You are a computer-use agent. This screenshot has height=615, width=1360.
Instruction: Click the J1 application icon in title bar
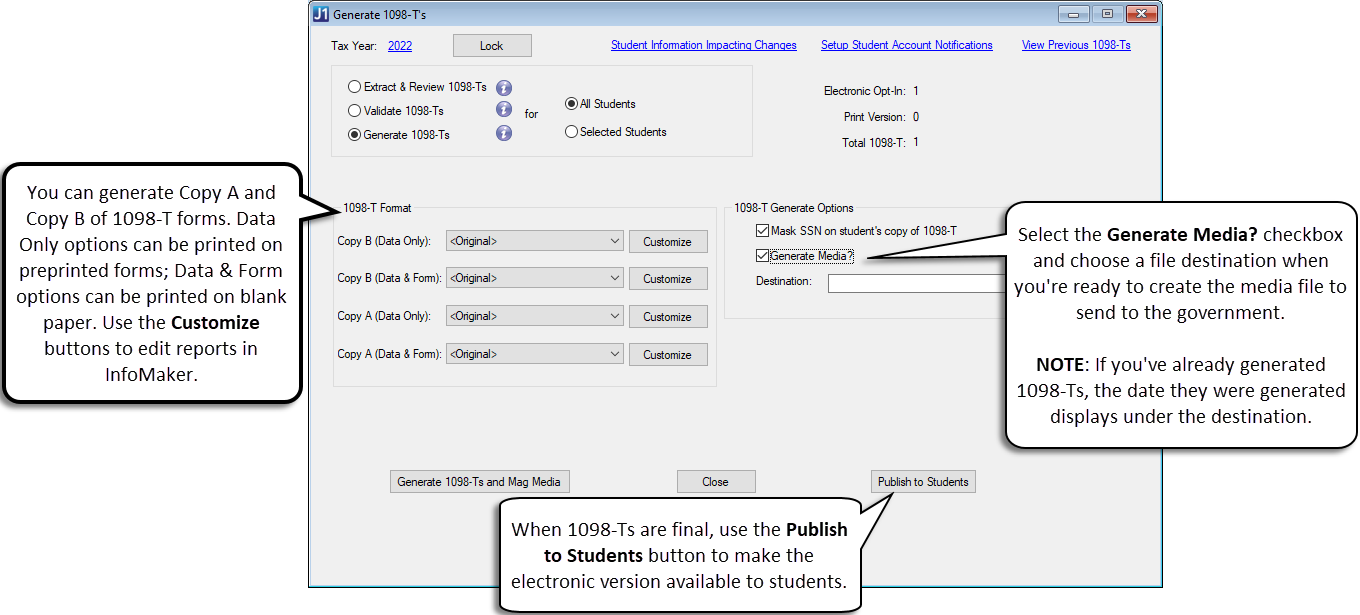click(320, 14)
